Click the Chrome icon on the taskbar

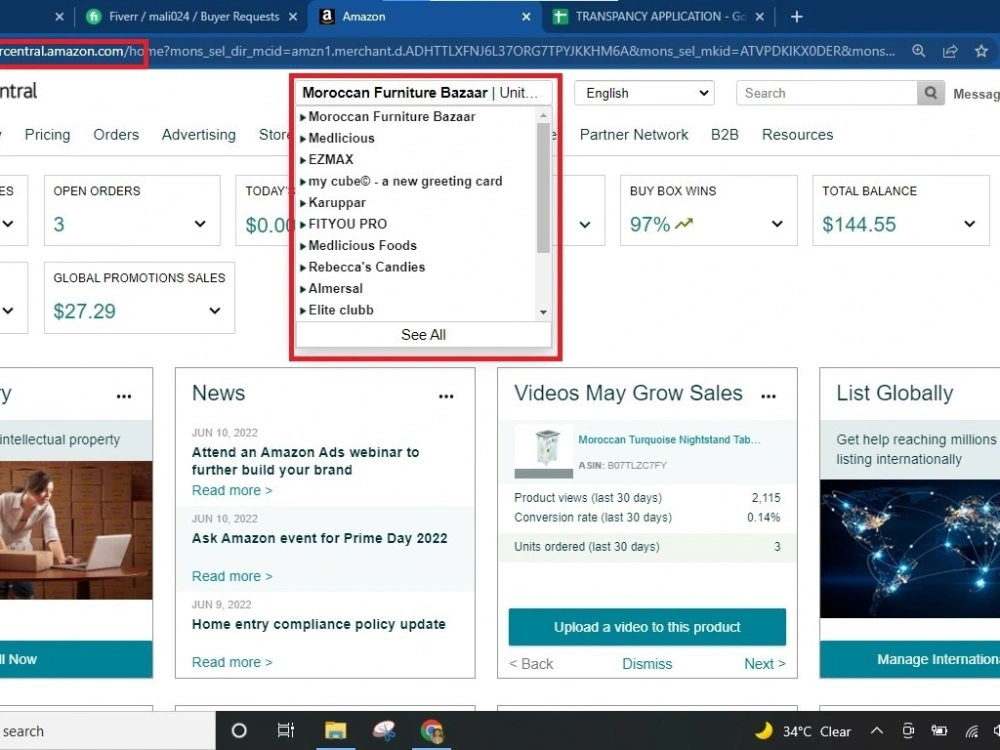pyautogui.click(x=432, y=731)
